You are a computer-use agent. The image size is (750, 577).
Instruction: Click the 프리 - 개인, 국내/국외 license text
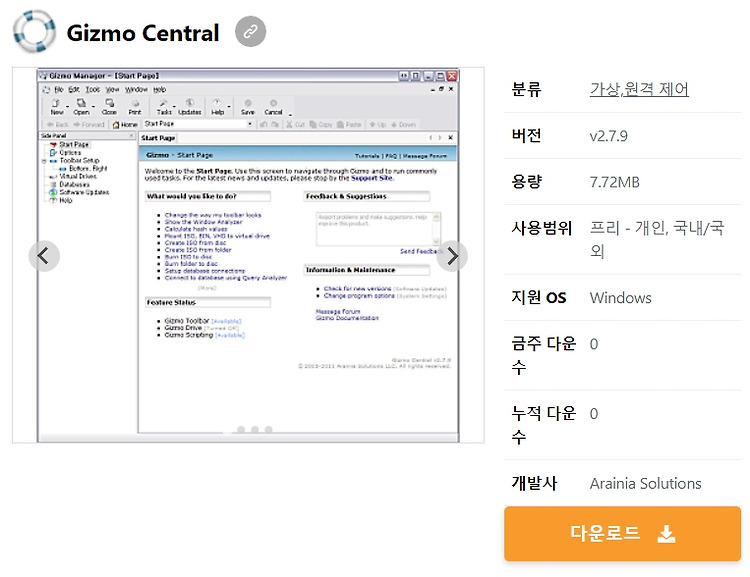[x=657, y=239]
